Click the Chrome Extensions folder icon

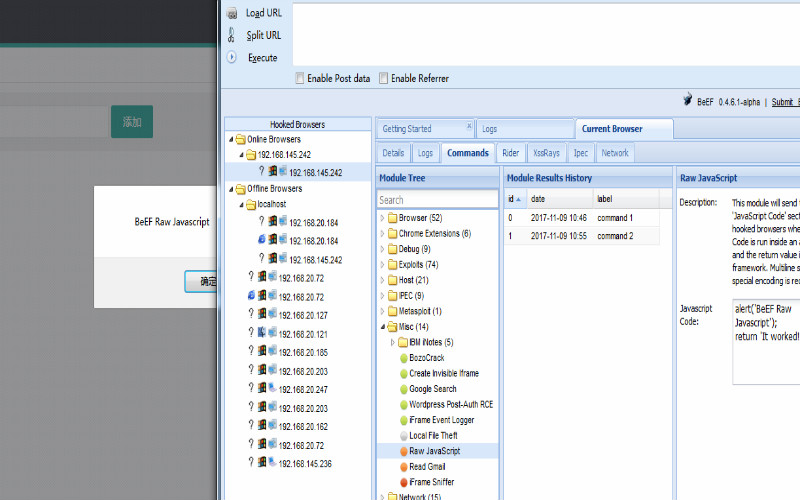click(392, 234)
